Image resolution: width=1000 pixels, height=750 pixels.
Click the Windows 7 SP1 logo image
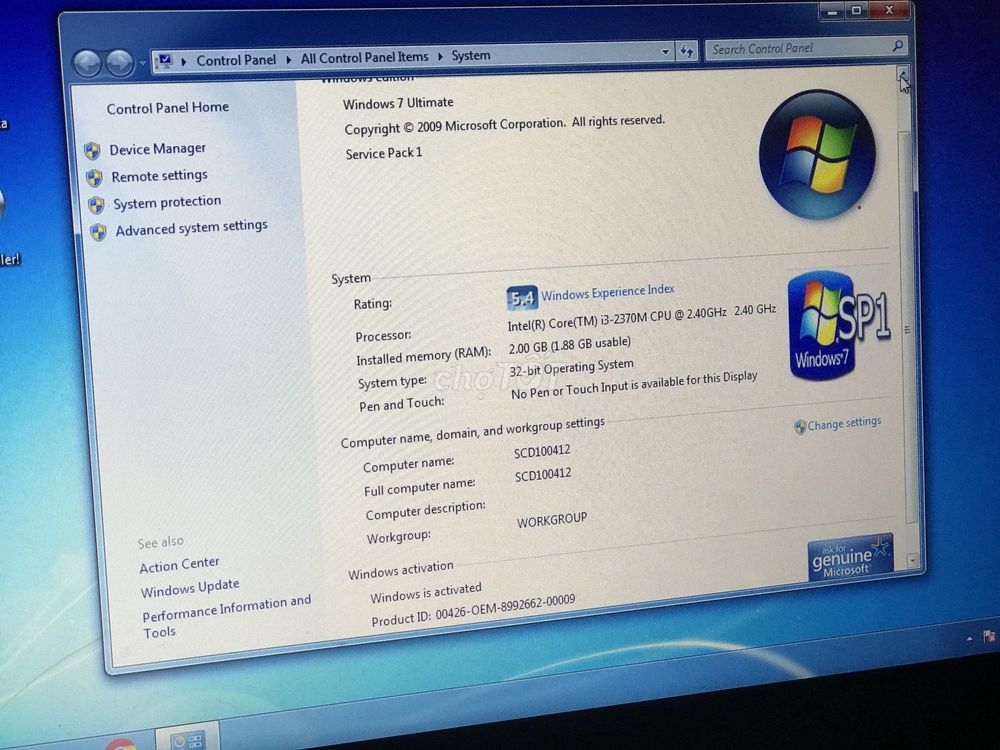pyautogui.click(x=839, y=325)
